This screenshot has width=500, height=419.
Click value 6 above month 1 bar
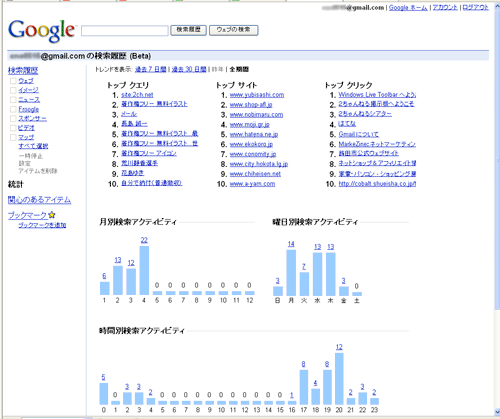[104, 276]
